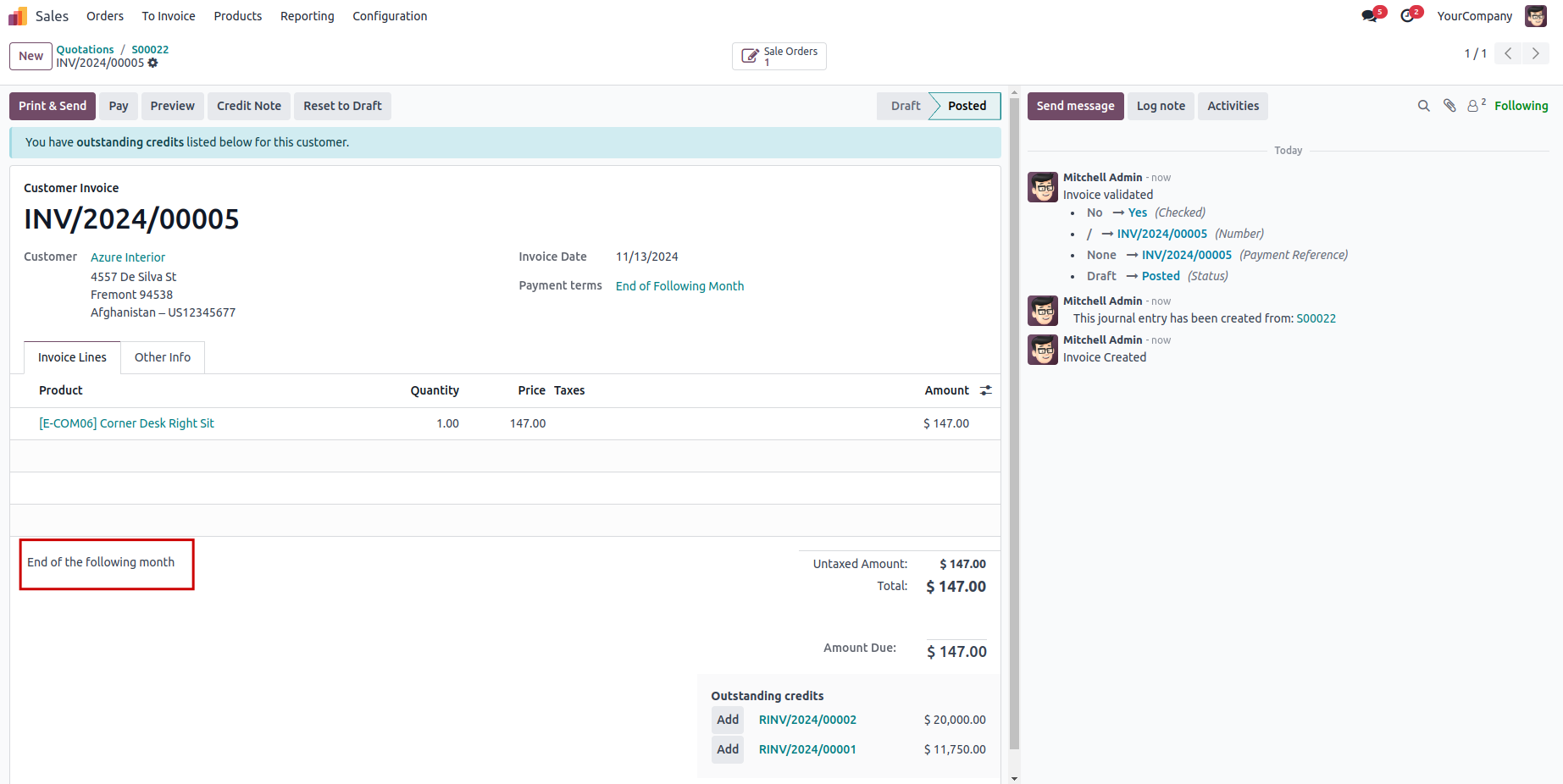
Task: Open End of Following Month payment terms
Action: (x=680, y=286)
